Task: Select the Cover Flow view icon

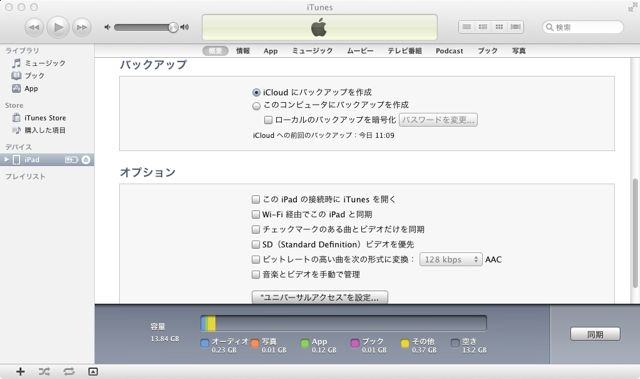Action: tap(516, 27)
